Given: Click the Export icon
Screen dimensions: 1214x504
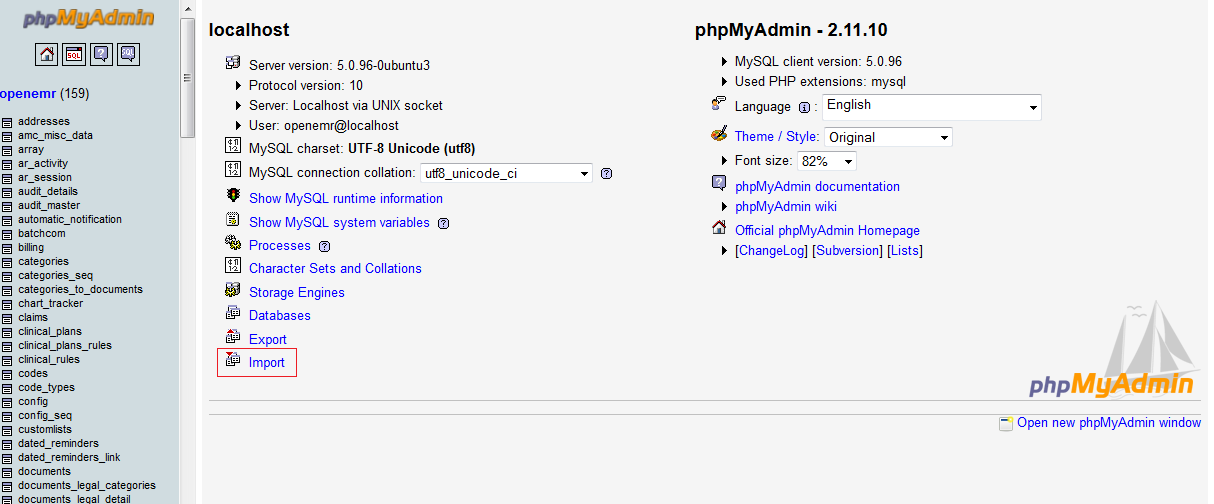Looking at the screenshot, I should [233, 338].
